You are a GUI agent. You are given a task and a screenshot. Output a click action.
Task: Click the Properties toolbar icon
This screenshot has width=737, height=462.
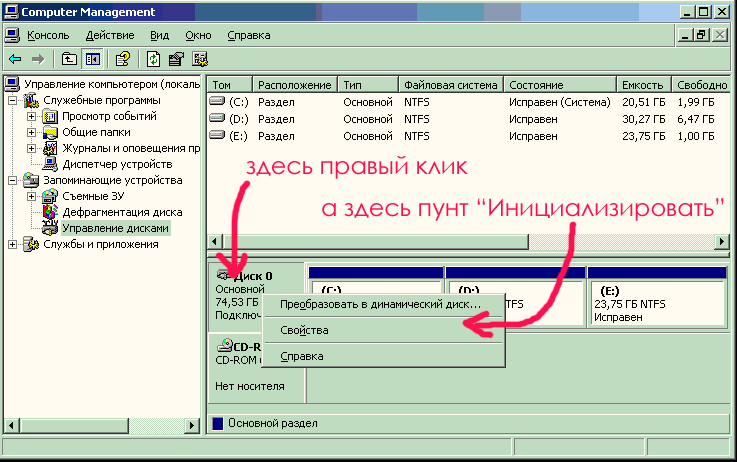(176, 59)
